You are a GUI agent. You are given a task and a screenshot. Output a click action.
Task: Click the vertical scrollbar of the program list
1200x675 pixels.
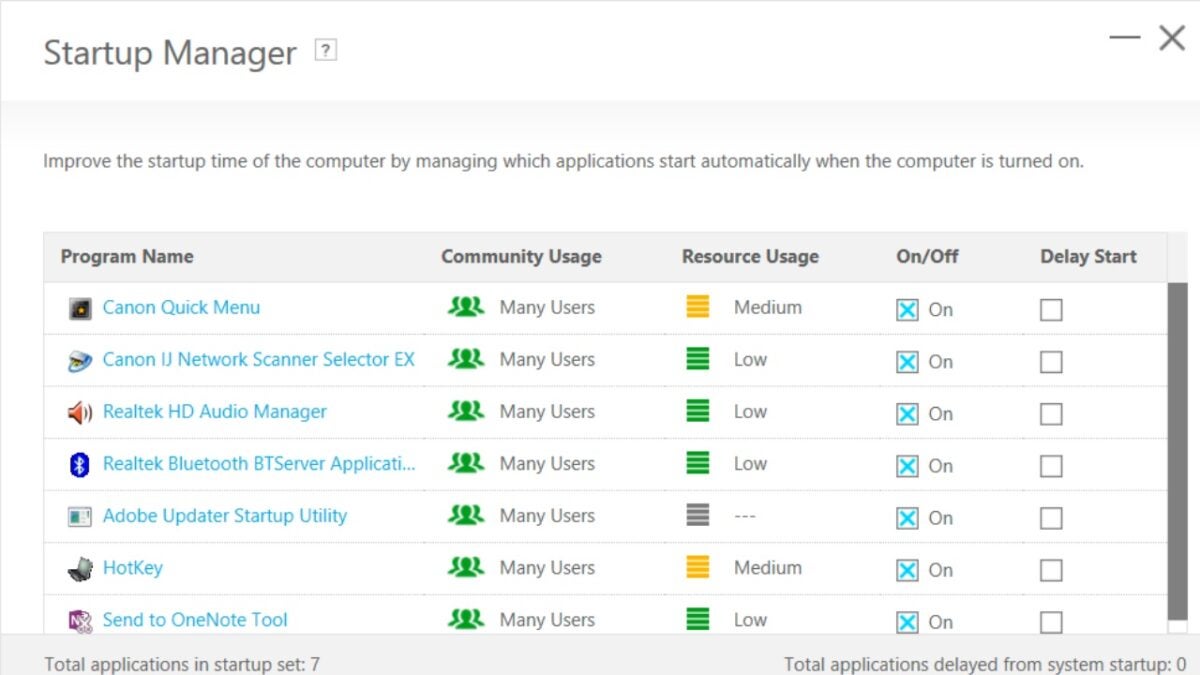[1178, 453]
